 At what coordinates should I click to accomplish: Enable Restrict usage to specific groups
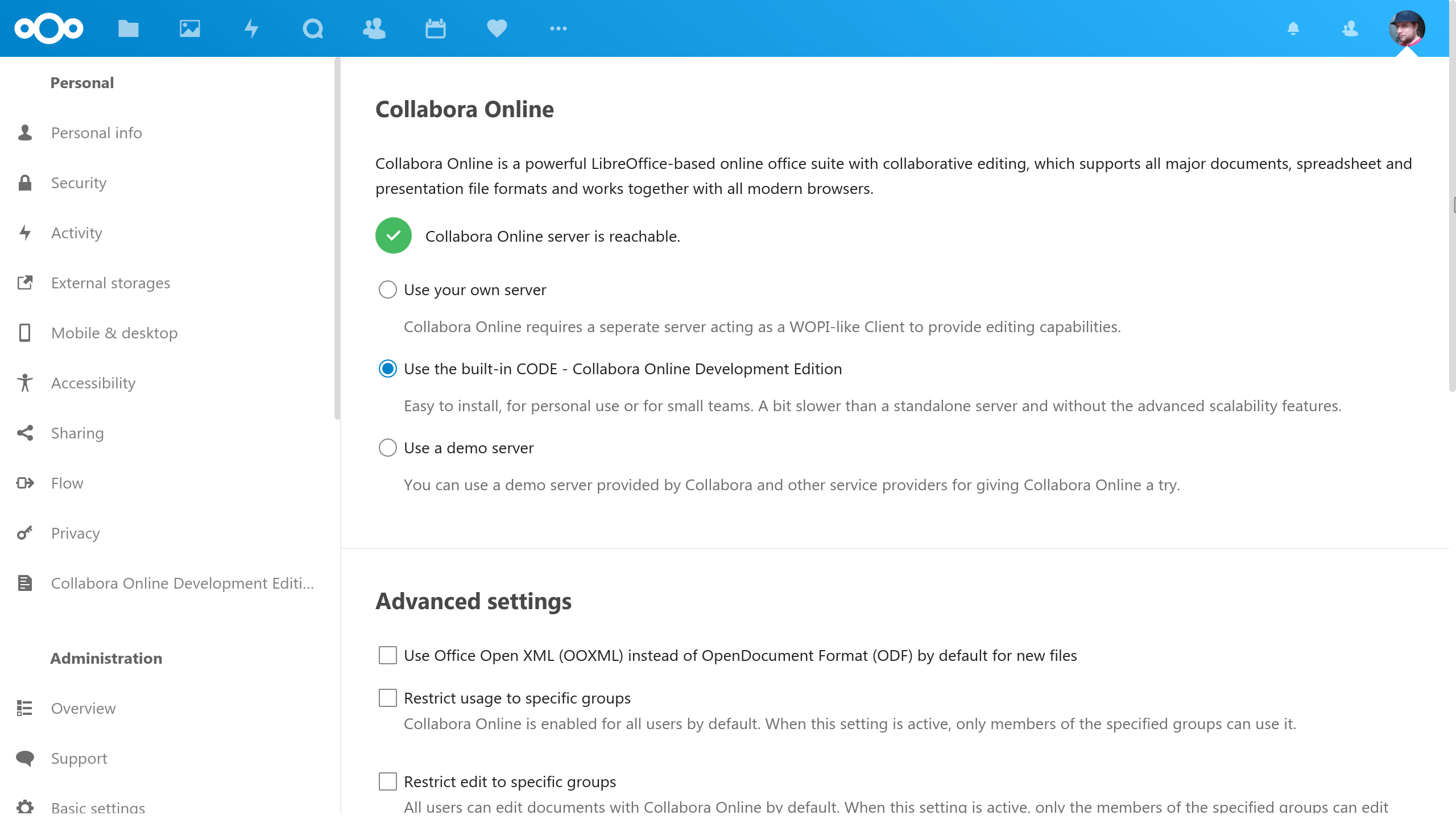click(x=387, y=697)
